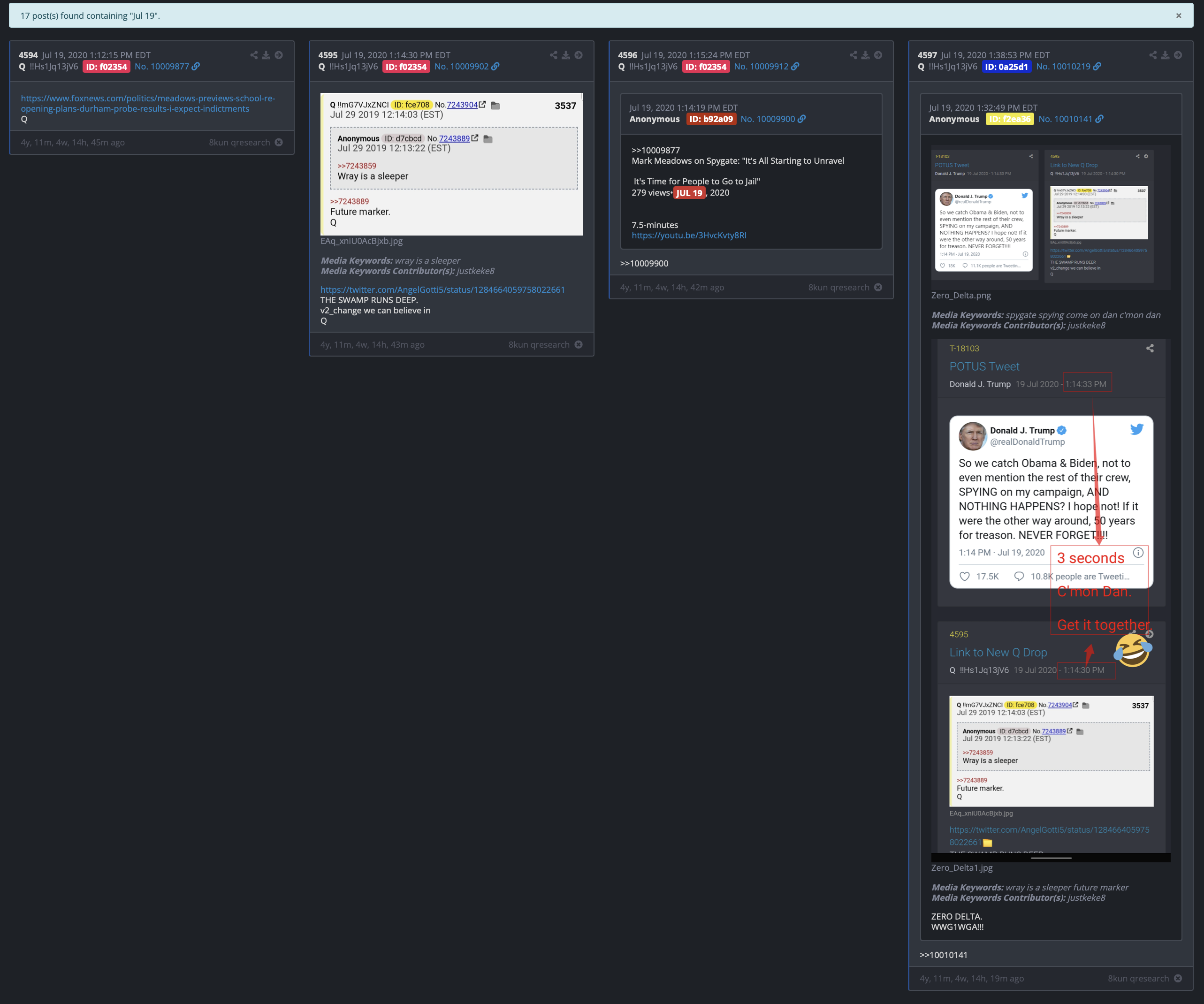Click chain-link icon next to No. 10009877

pyautogui.click(x=196, y=67)
